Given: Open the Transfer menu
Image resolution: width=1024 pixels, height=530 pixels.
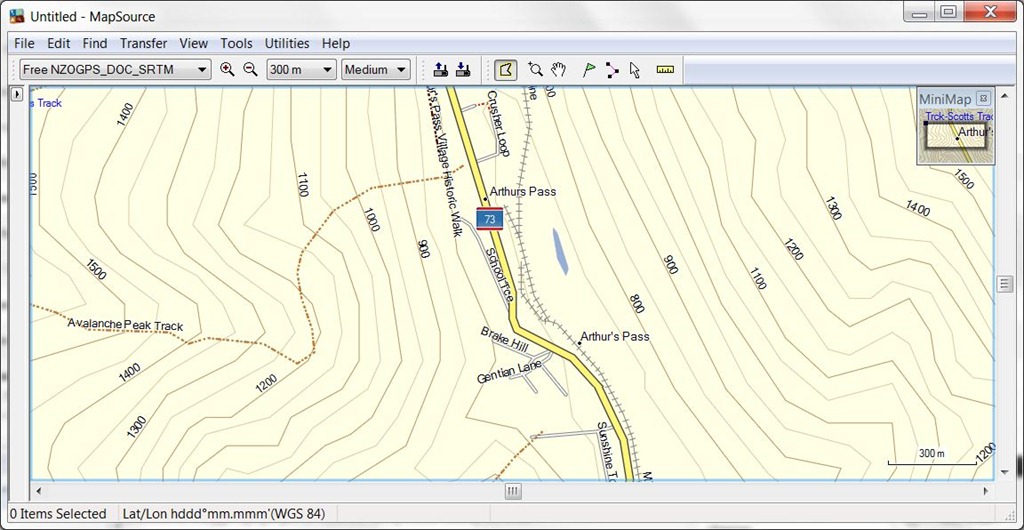Looking at the screenshot, I should (144, 43).
